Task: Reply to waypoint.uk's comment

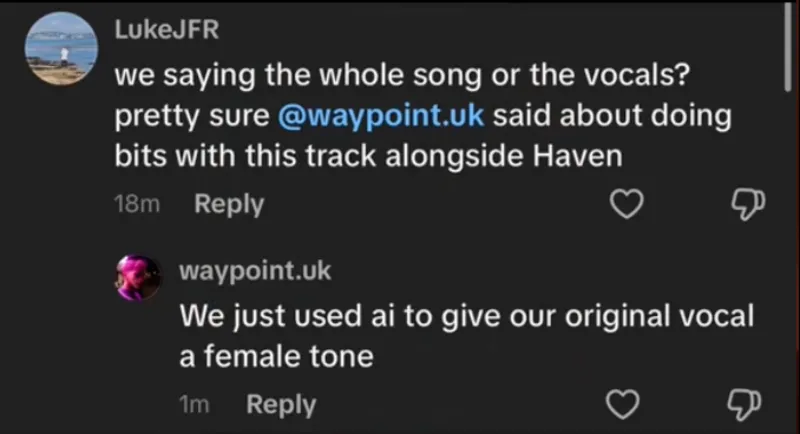Action: pos(281,405)
